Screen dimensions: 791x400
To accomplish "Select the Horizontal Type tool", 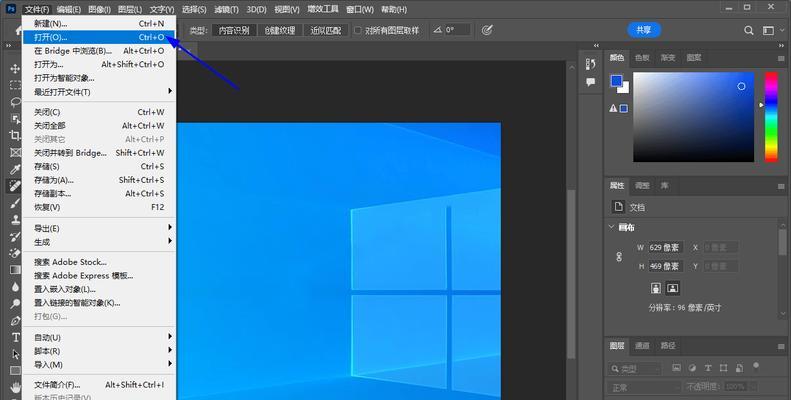I will tap(15, 337).
